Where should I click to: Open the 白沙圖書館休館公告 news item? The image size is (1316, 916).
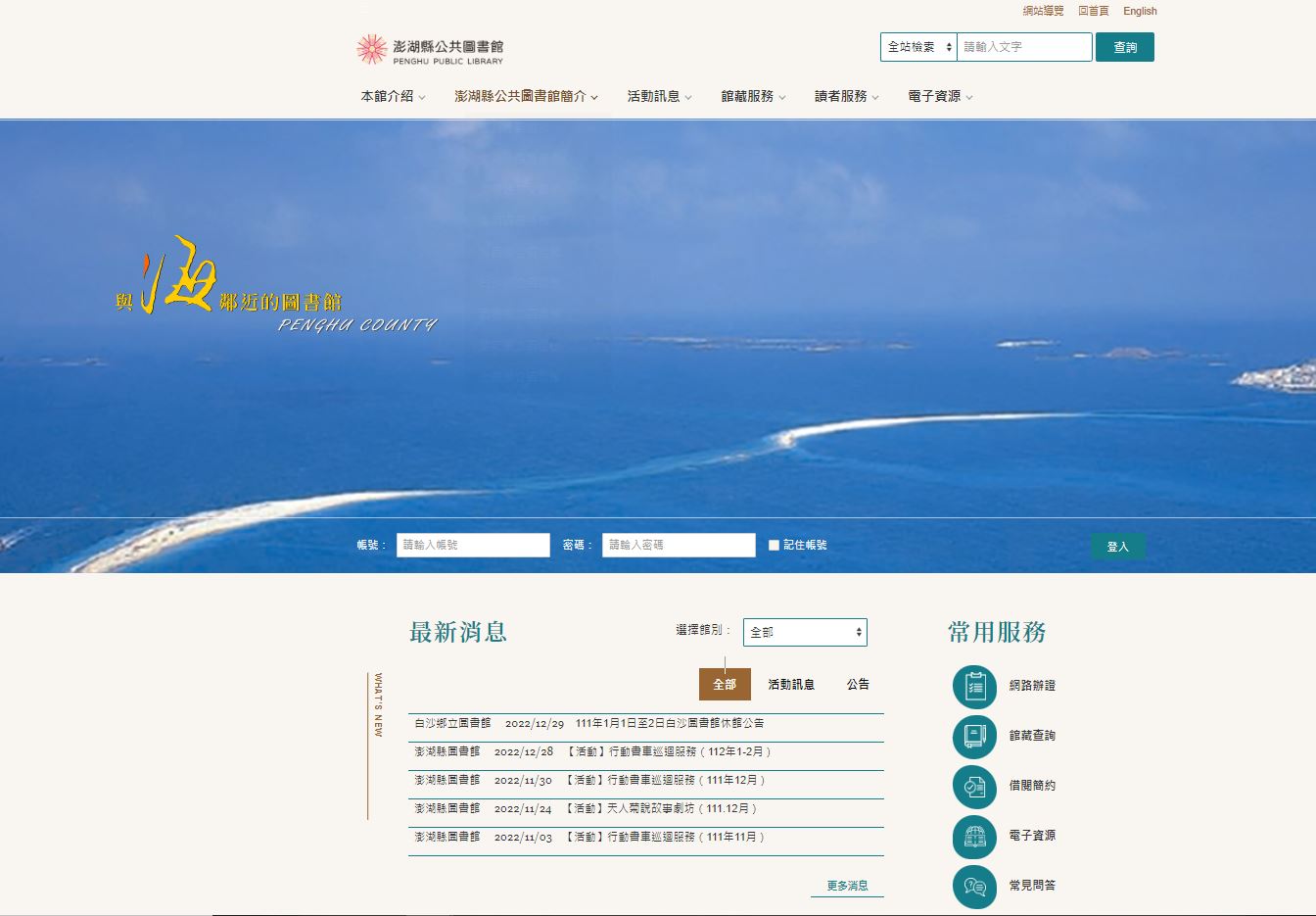(x=670, y=724)
